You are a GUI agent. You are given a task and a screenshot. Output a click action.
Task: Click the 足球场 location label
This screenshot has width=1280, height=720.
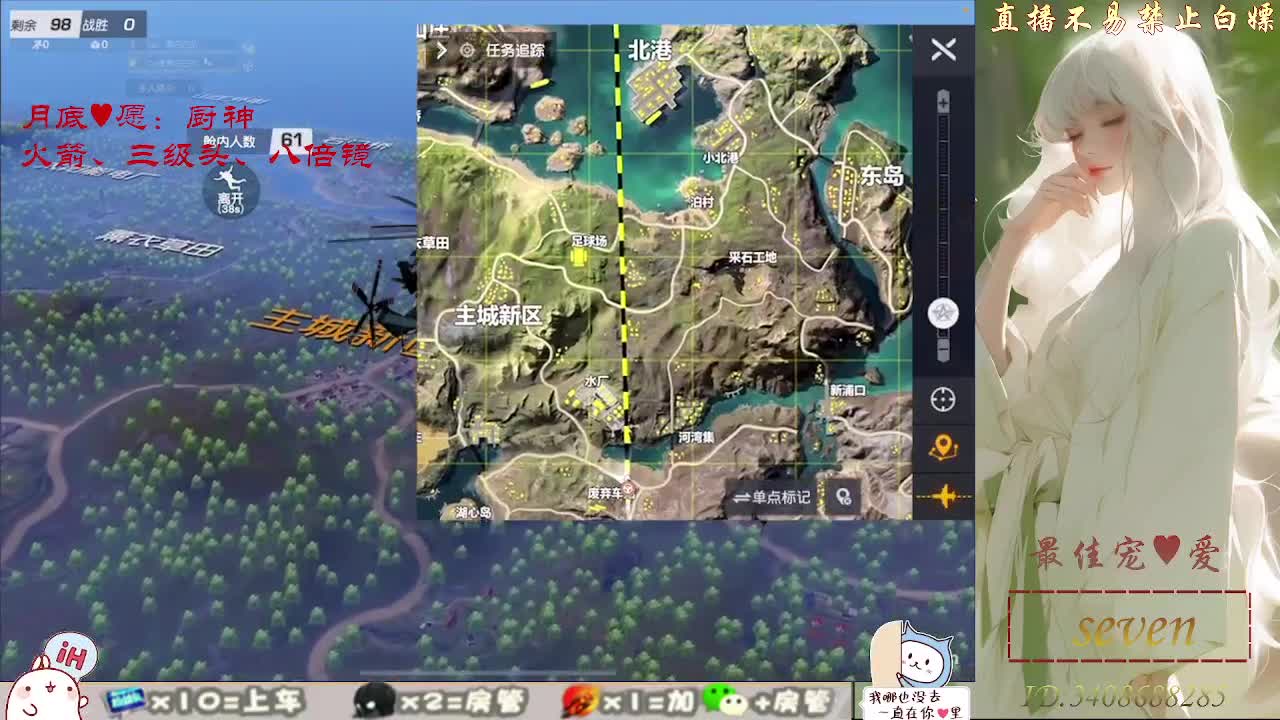pos(589,241)
